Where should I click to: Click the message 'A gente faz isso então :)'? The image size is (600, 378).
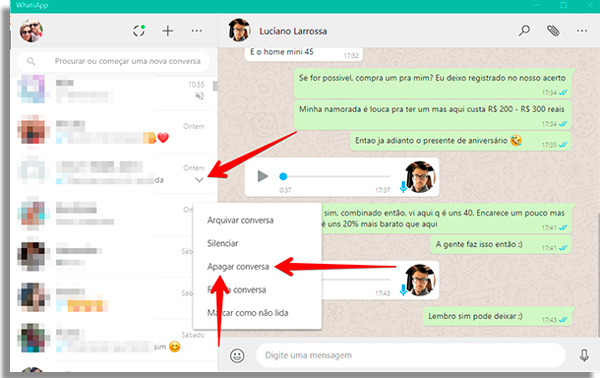point(501,244)
